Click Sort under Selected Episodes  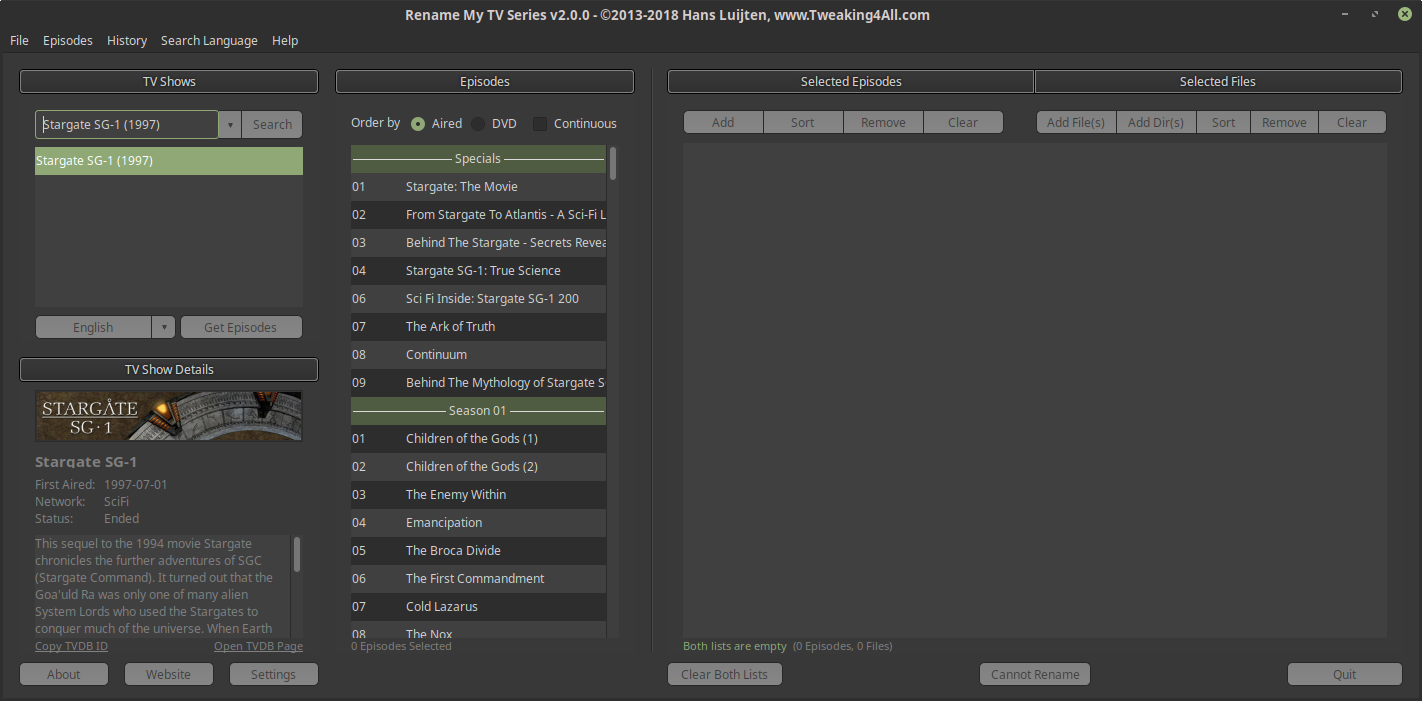[x=803, y=122]
